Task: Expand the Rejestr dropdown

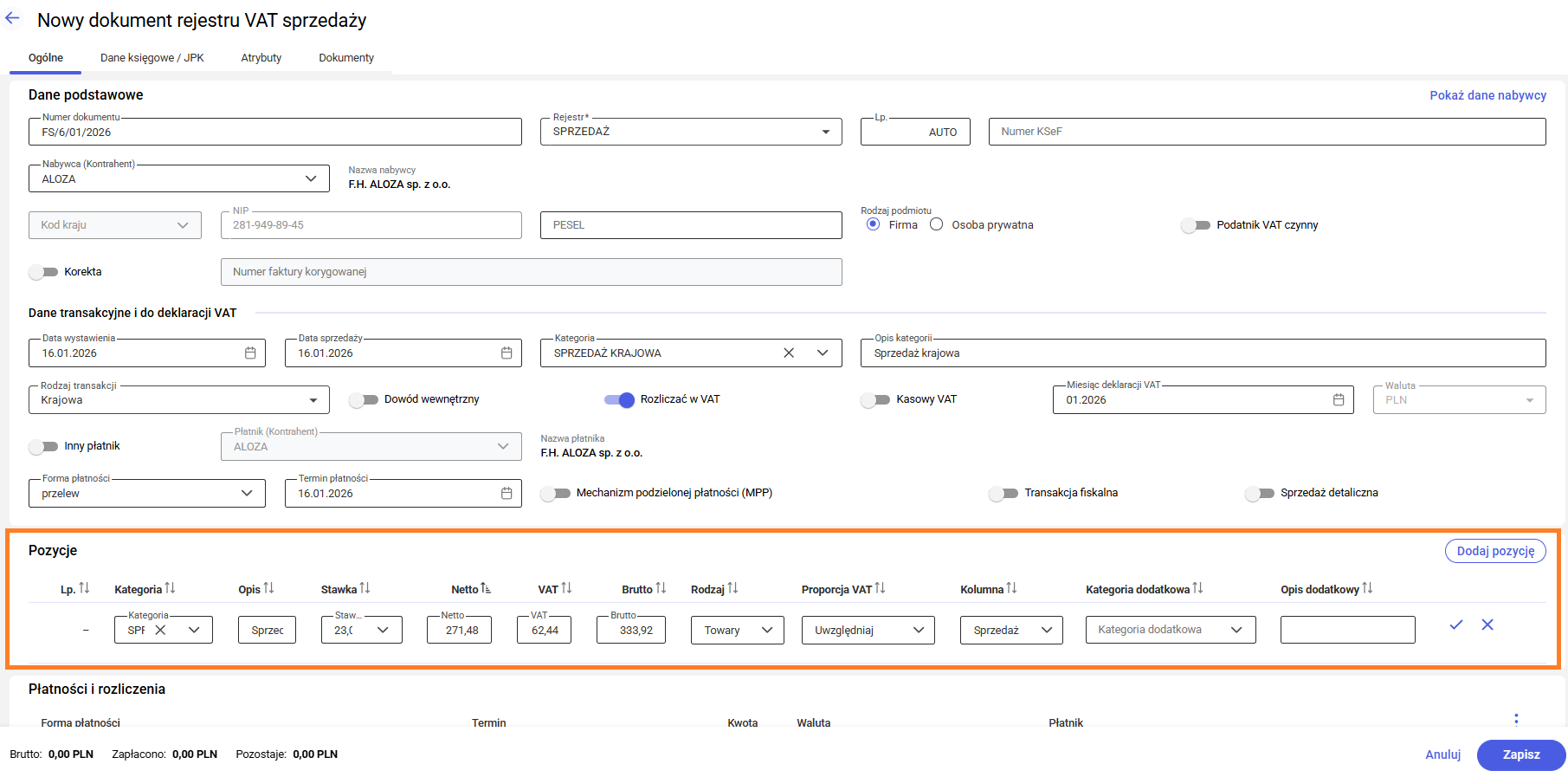Action: tap(825, 132)
